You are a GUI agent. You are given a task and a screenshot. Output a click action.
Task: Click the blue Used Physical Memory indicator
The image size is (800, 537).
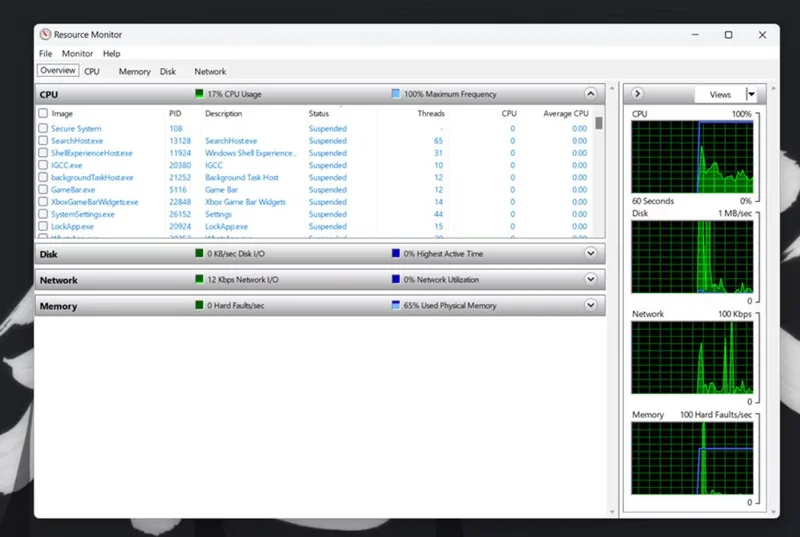(396, 306)
